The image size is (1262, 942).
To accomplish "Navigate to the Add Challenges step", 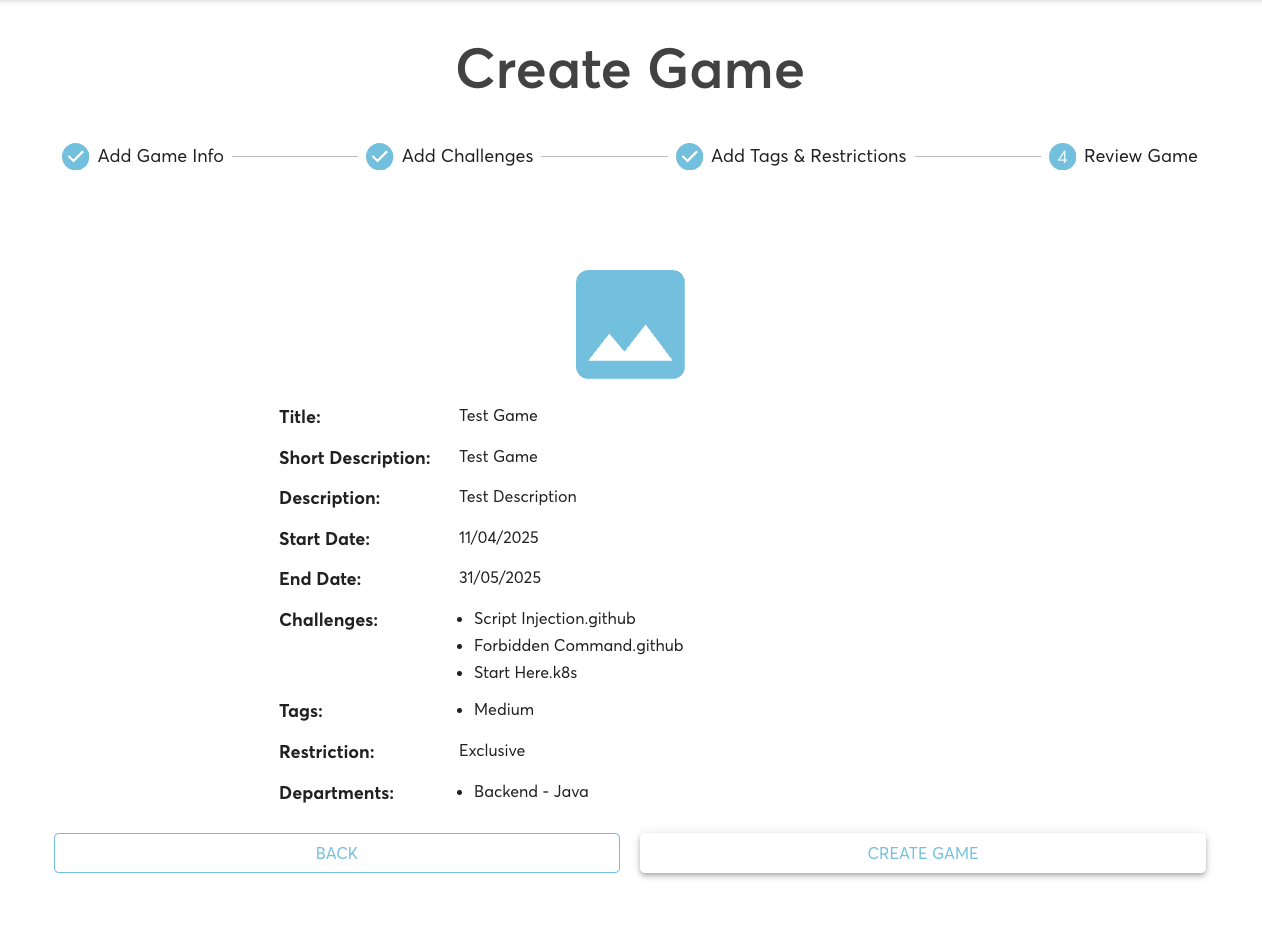I will click(467, 156).
